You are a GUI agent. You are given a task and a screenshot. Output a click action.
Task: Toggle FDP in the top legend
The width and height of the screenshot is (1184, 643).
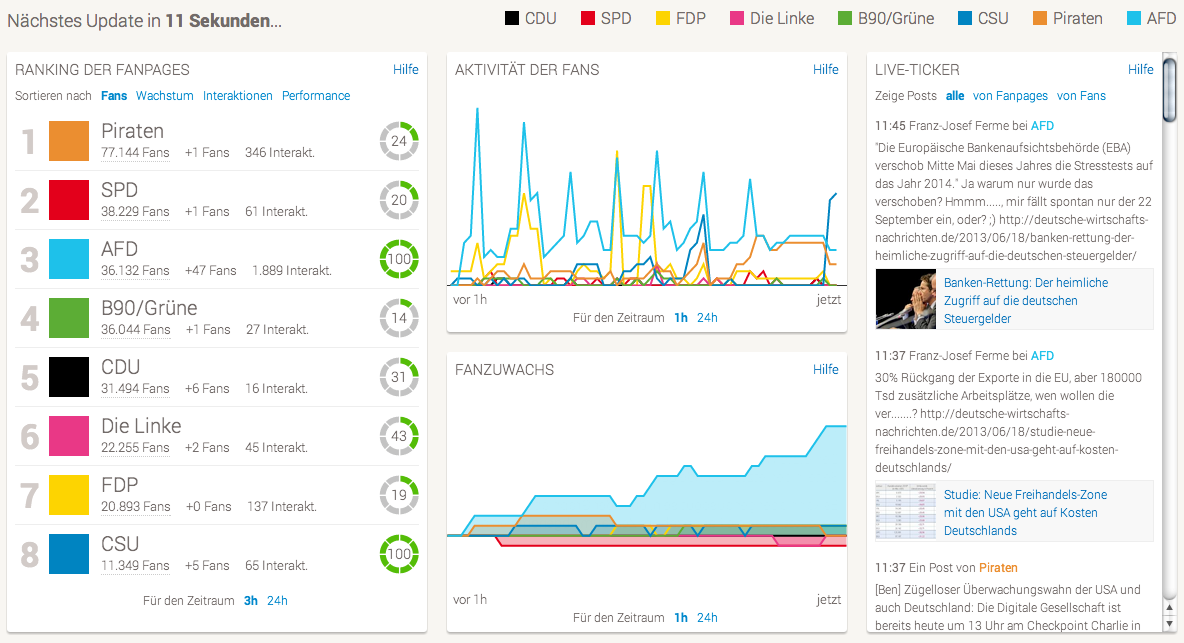pyautogui.click(x=681, y=18)
